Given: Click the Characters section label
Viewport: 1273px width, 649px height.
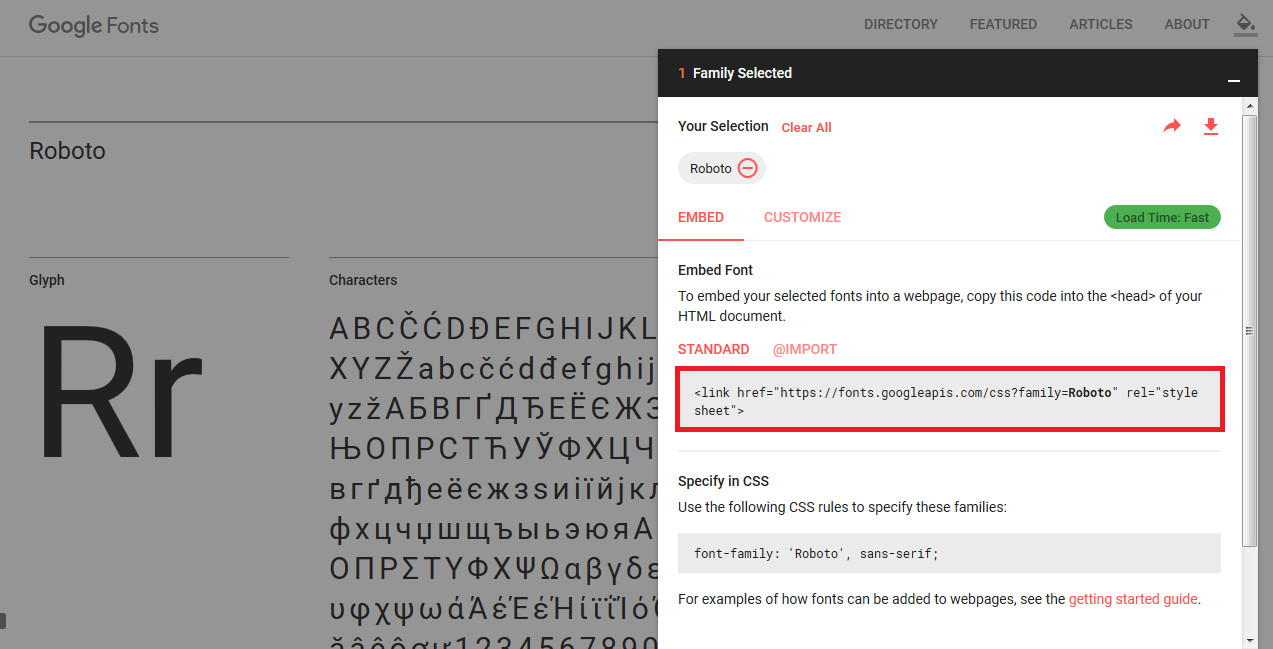Looking at the screenshot, I should 363,280.
